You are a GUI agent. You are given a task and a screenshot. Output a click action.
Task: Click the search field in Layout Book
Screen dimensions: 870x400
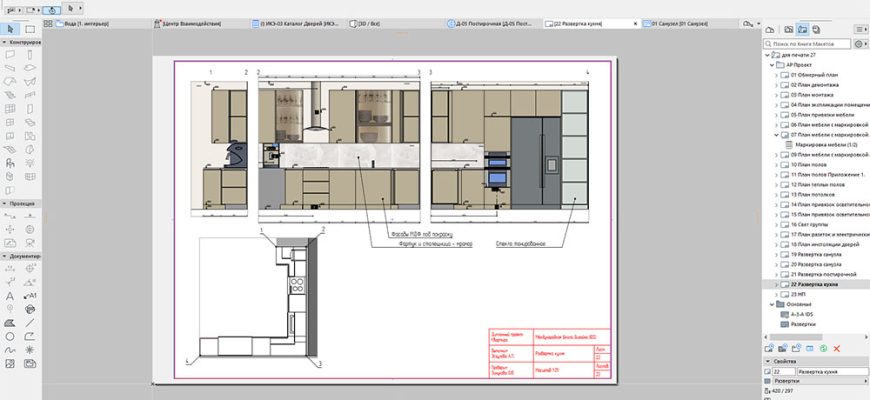point(810,45)
